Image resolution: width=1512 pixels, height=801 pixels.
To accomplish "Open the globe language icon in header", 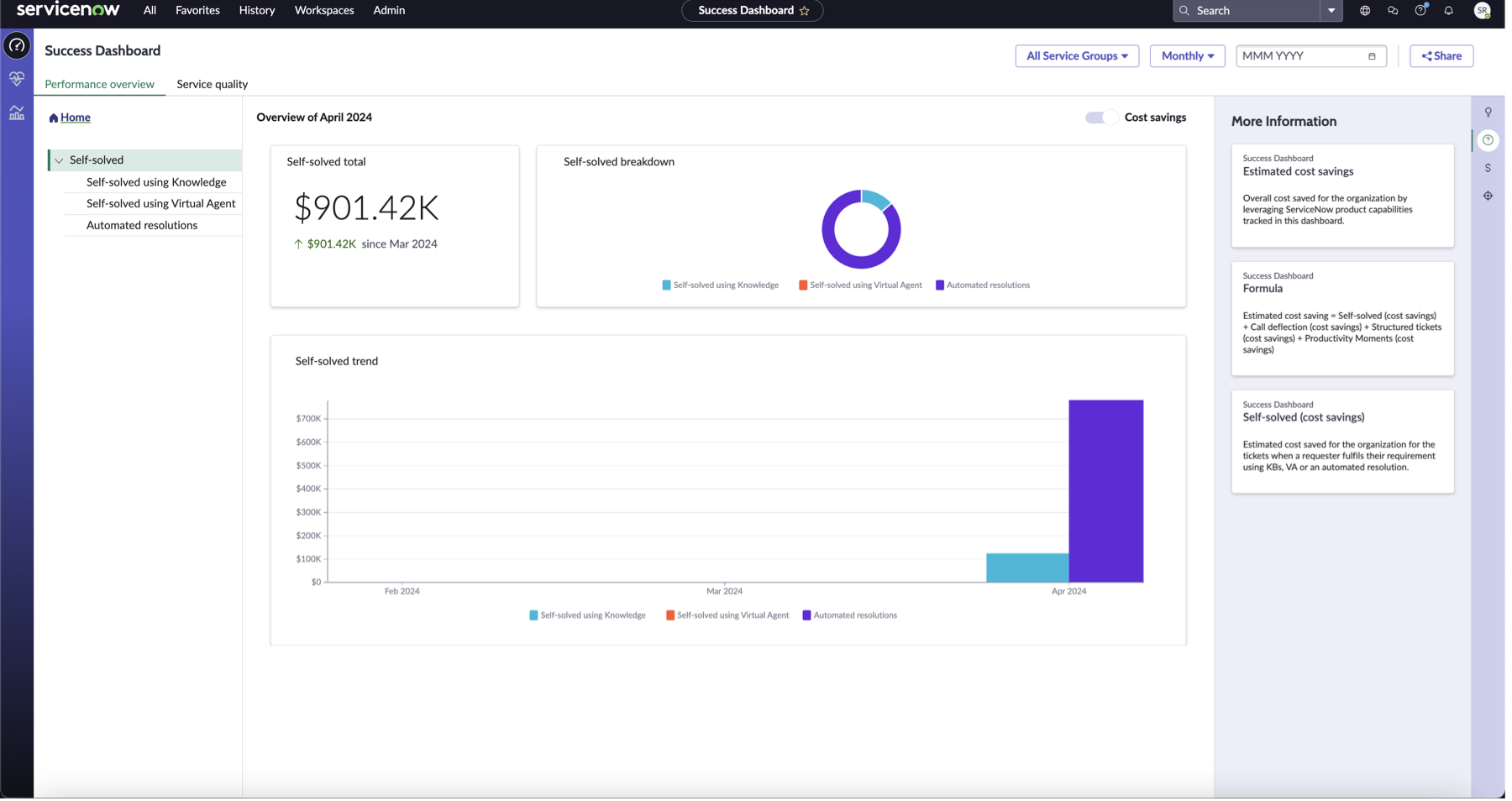I will (x=1365, y=11).
